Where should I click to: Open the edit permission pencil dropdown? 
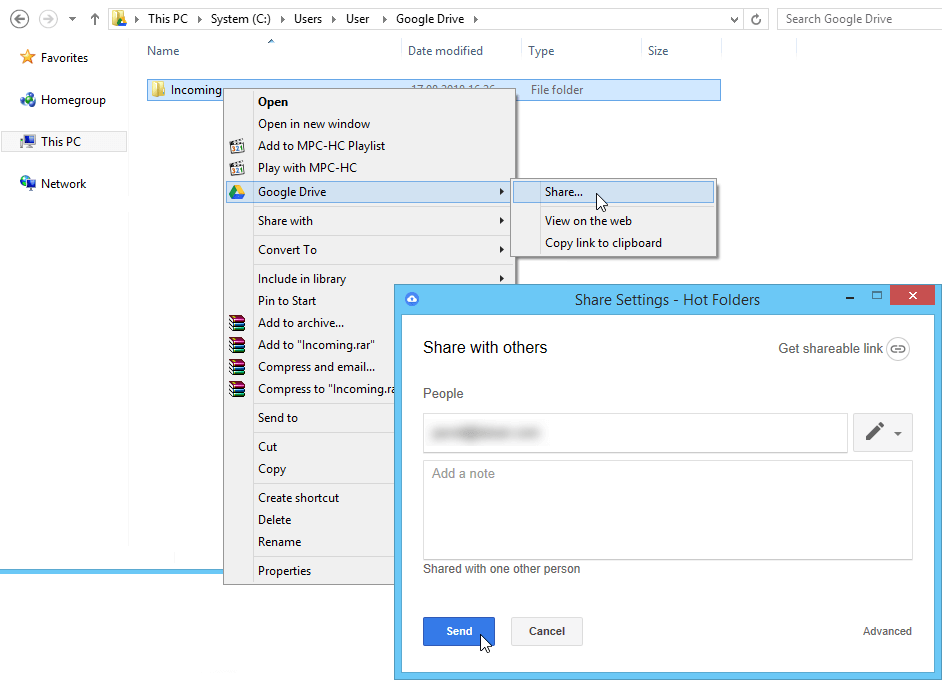point(883,432)
